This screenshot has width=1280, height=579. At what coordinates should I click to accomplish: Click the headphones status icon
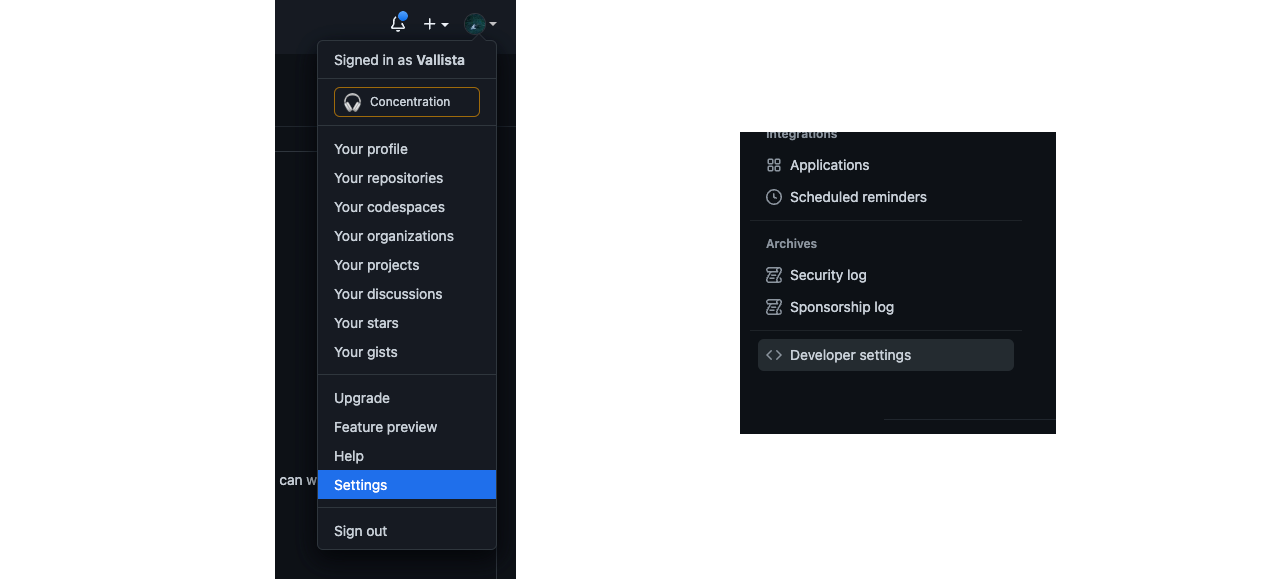[352, 102]
